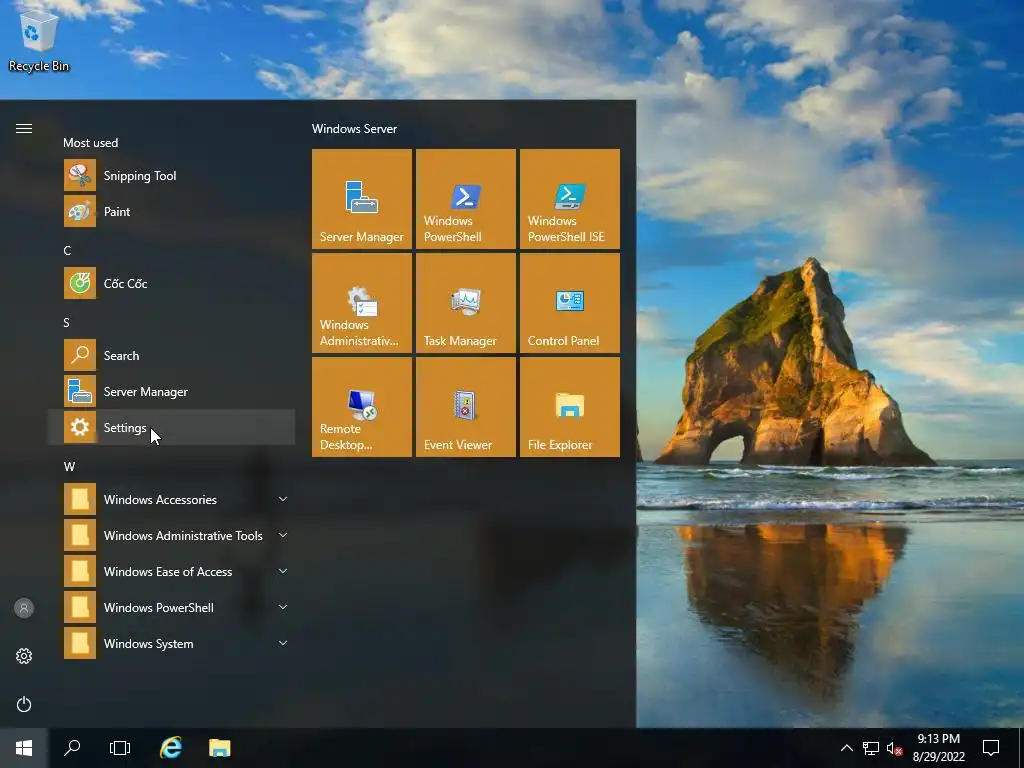Open Cốc Cốc browser app
Screen dimensions: 1024x768
point(171,283)
